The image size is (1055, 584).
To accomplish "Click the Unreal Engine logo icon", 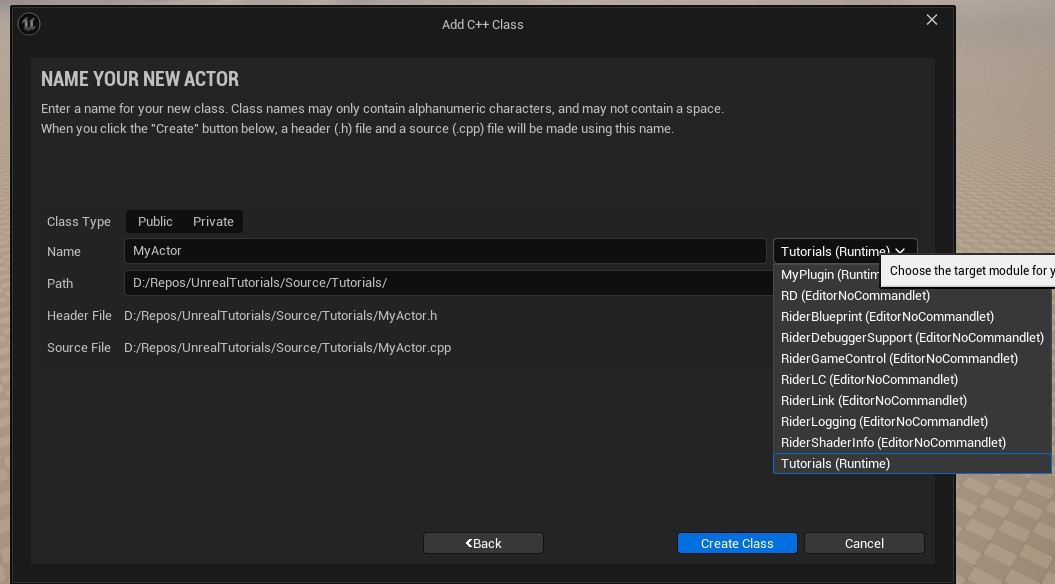I will (29, 24).
